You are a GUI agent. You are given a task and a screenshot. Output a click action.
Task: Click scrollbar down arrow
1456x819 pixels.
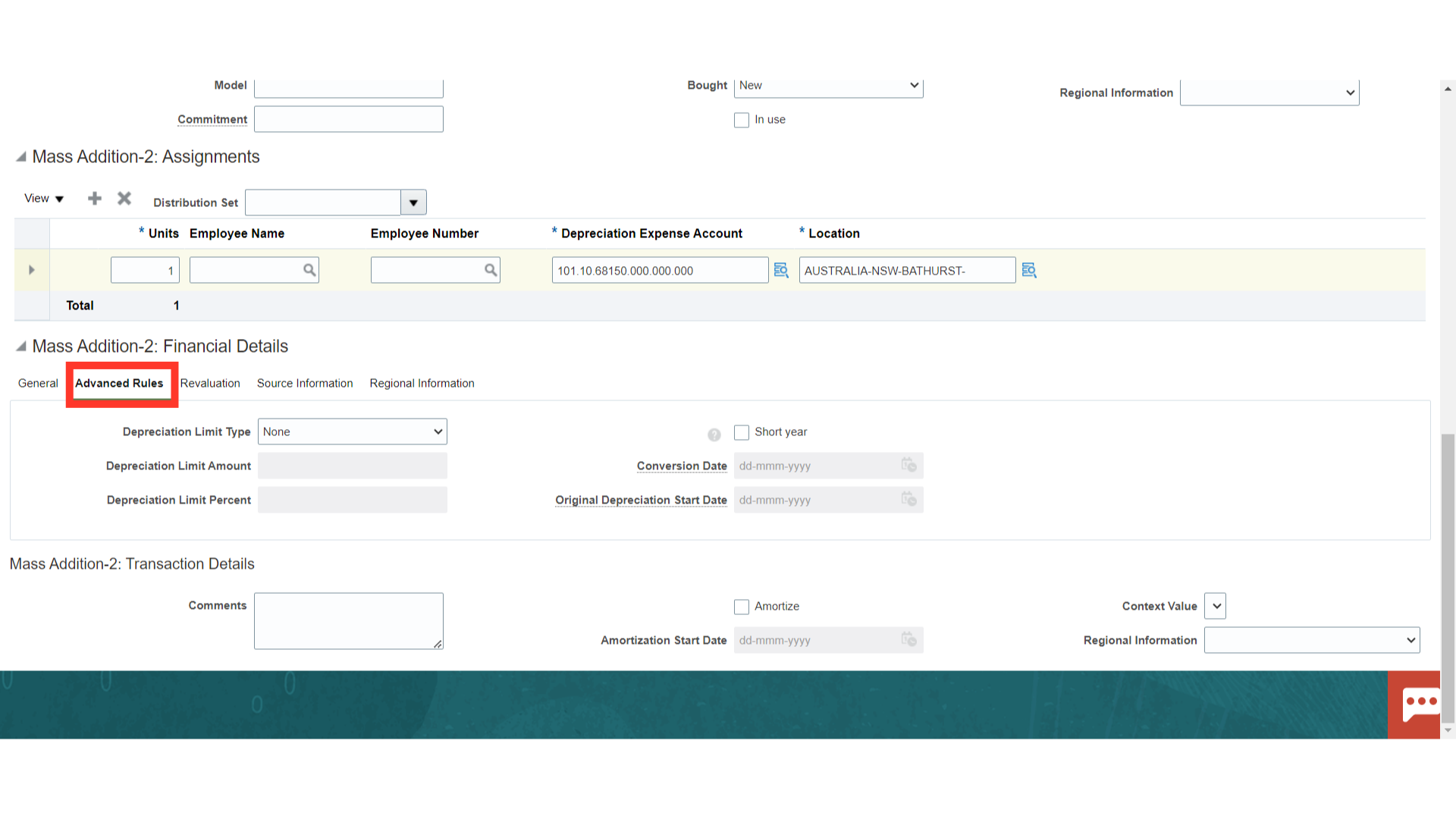tap(1448, 731)
